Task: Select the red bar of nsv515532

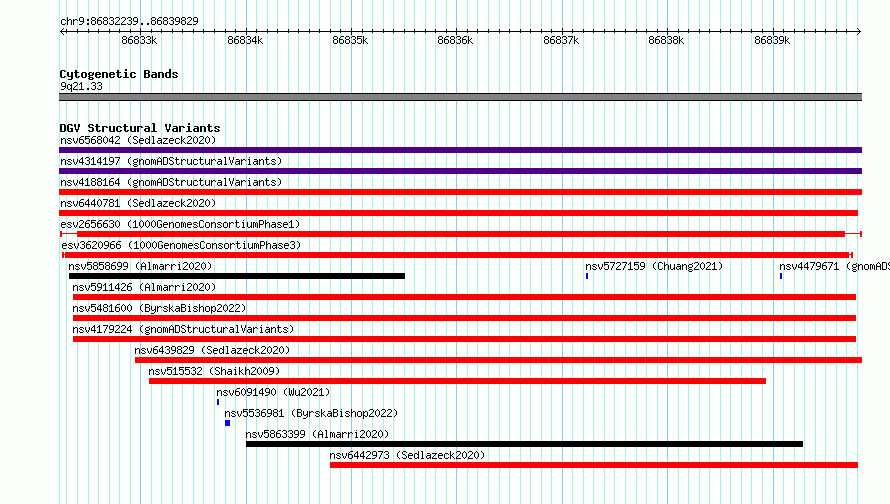Action: (x=457, y=381)
